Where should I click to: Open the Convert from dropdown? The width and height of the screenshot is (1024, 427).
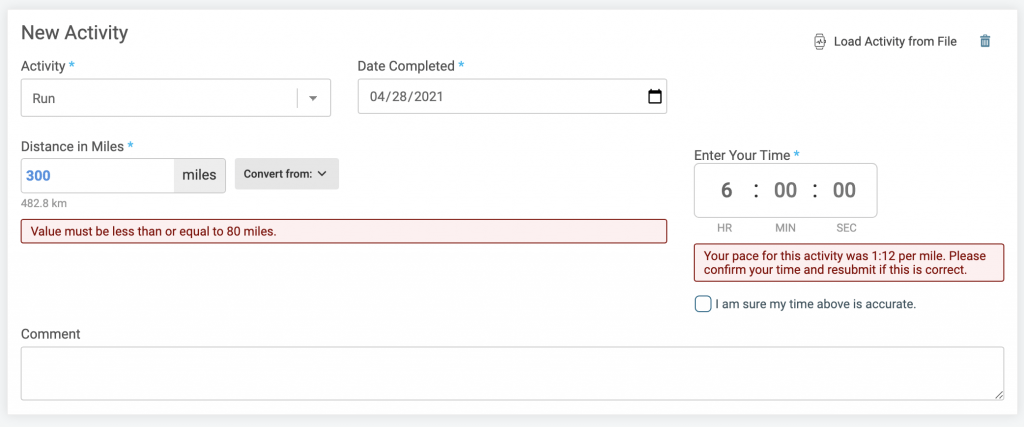tap(287, 174)
